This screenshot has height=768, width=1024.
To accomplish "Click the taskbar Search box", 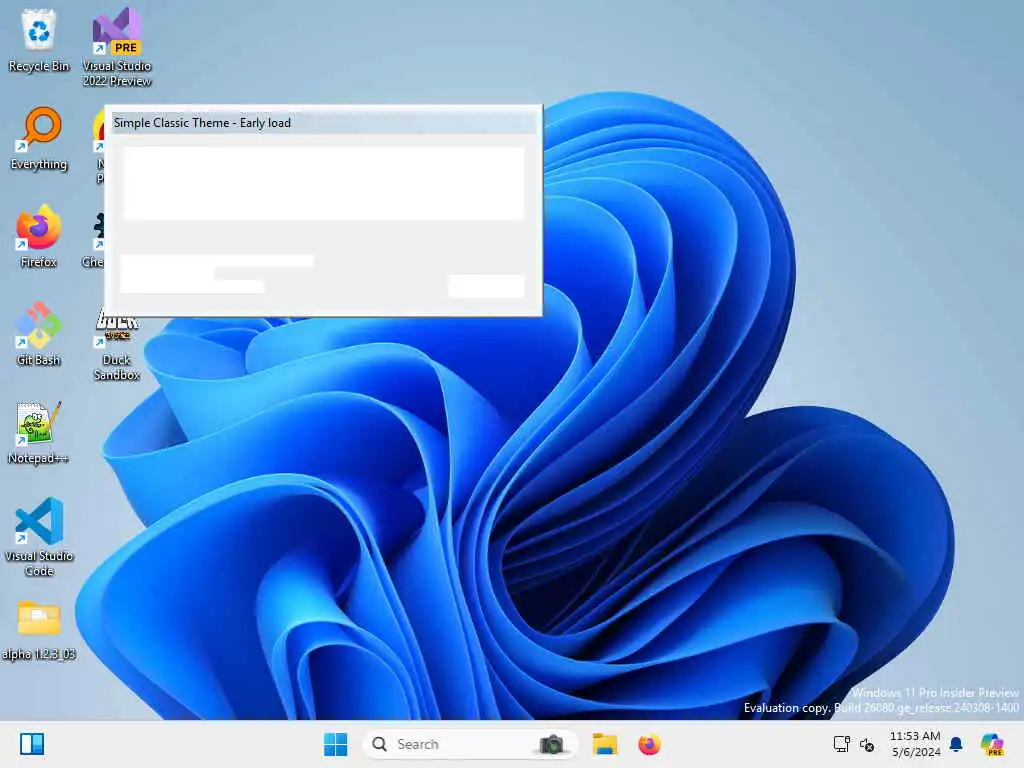I will click(x=470, y=744).
